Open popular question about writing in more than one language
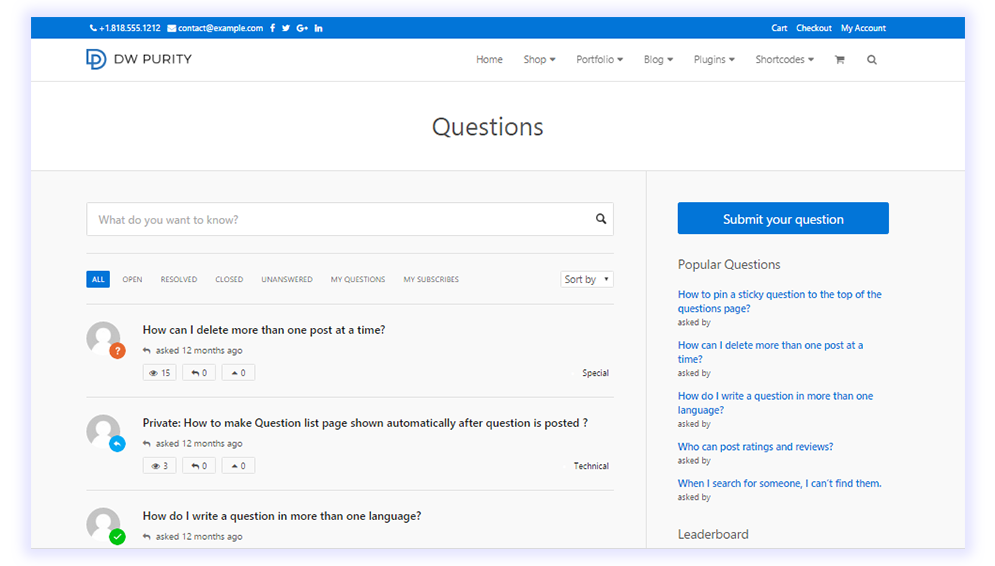The width and height of the screenshot is (995, 566). [775, 403]
